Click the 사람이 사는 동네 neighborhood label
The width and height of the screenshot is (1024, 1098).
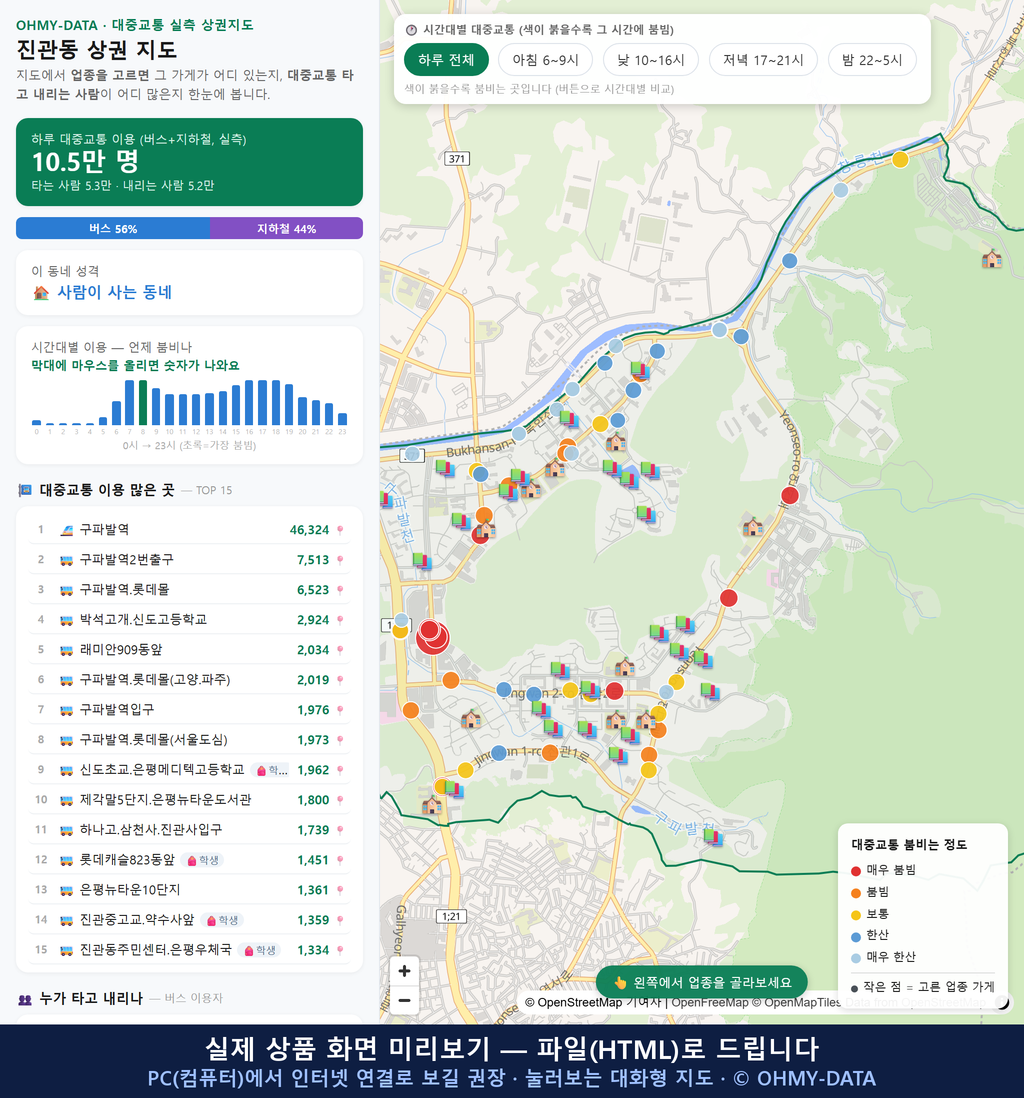tap(114, 293)
